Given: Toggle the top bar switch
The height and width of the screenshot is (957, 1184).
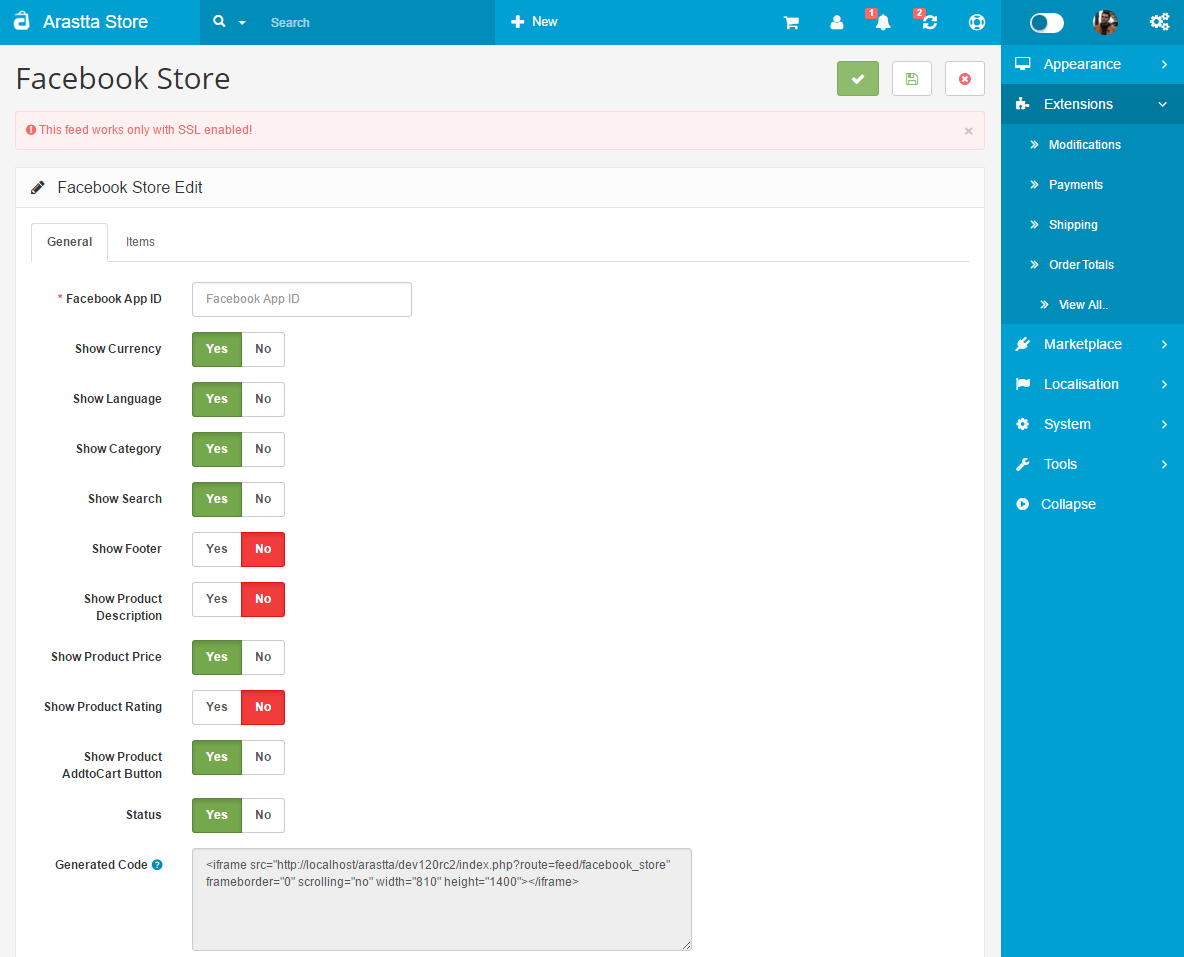Looking at the screenshot, I should [1047, 23].
